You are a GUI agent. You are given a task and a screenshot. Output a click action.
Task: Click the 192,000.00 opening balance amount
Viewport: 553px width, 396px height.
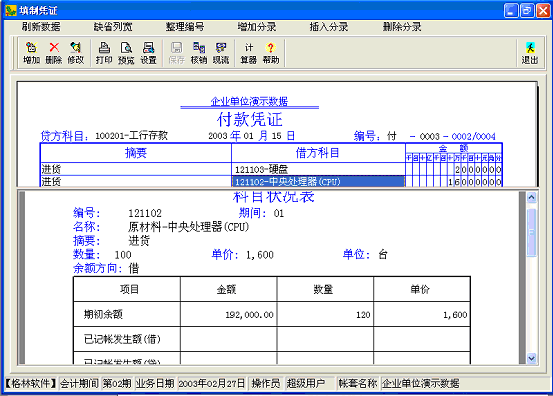[x=249, y=315]
